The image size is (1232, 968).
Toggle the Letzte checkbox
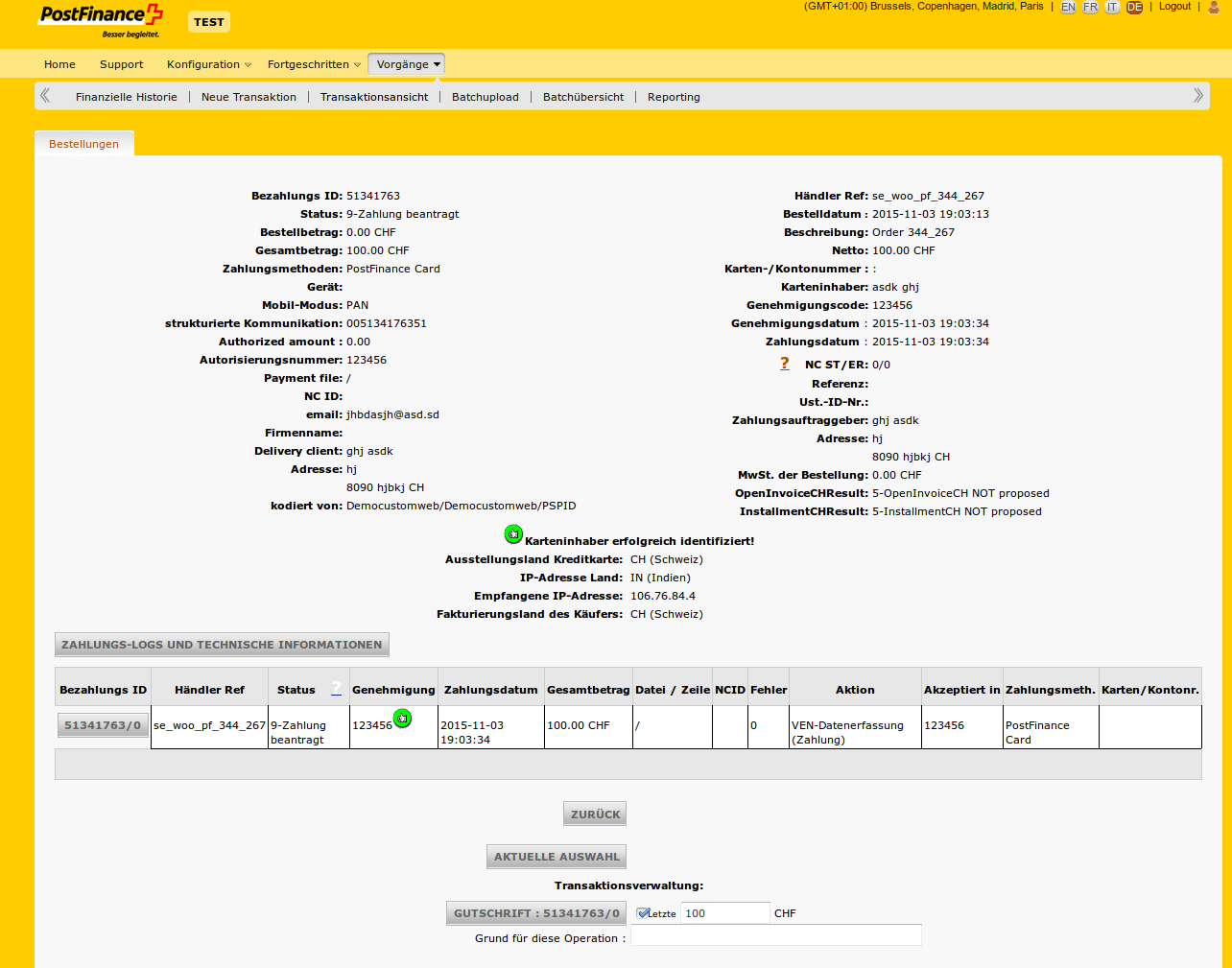click(x=643, y=913)
